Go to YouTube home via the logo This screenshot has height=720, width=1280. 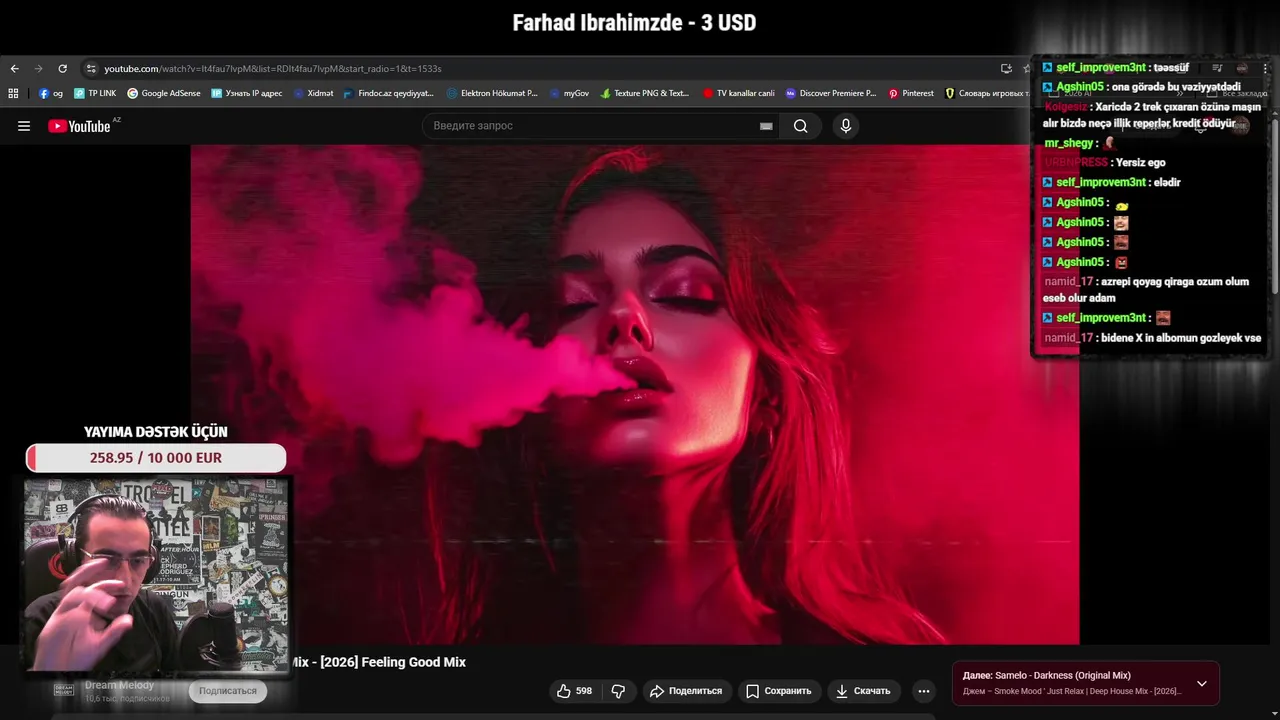pyautogui.click(x=79, y=126)
